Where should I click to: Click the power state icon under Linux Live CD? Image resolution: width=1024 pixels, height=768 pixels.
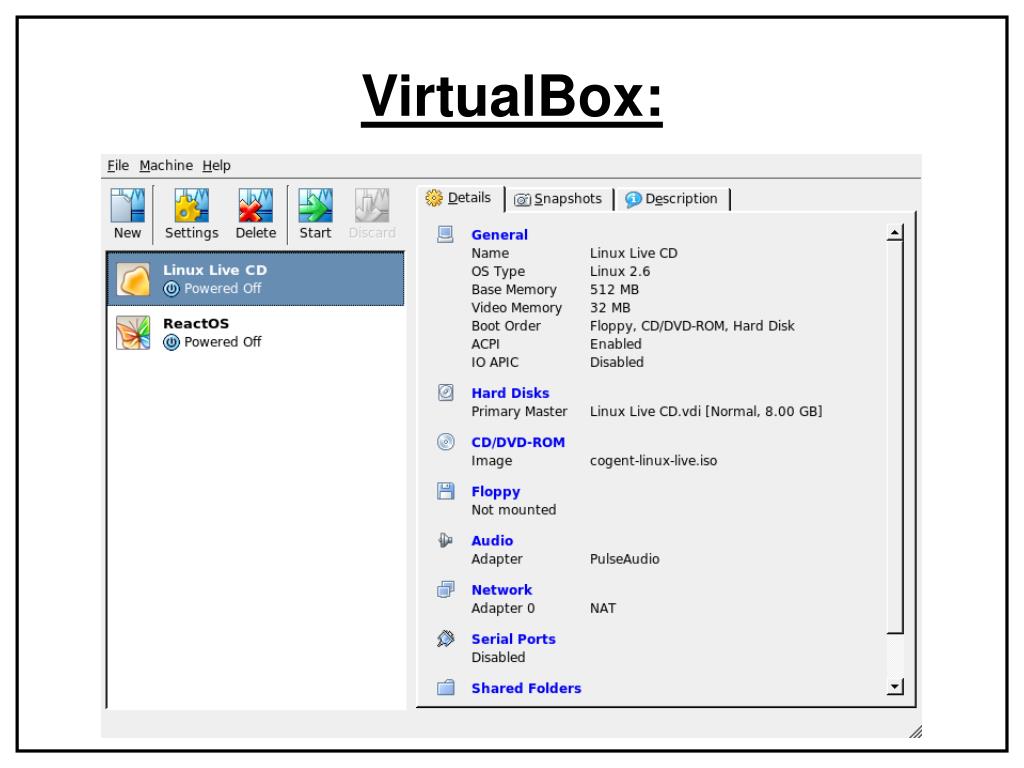pyautogui.click(x=171, y=289)
